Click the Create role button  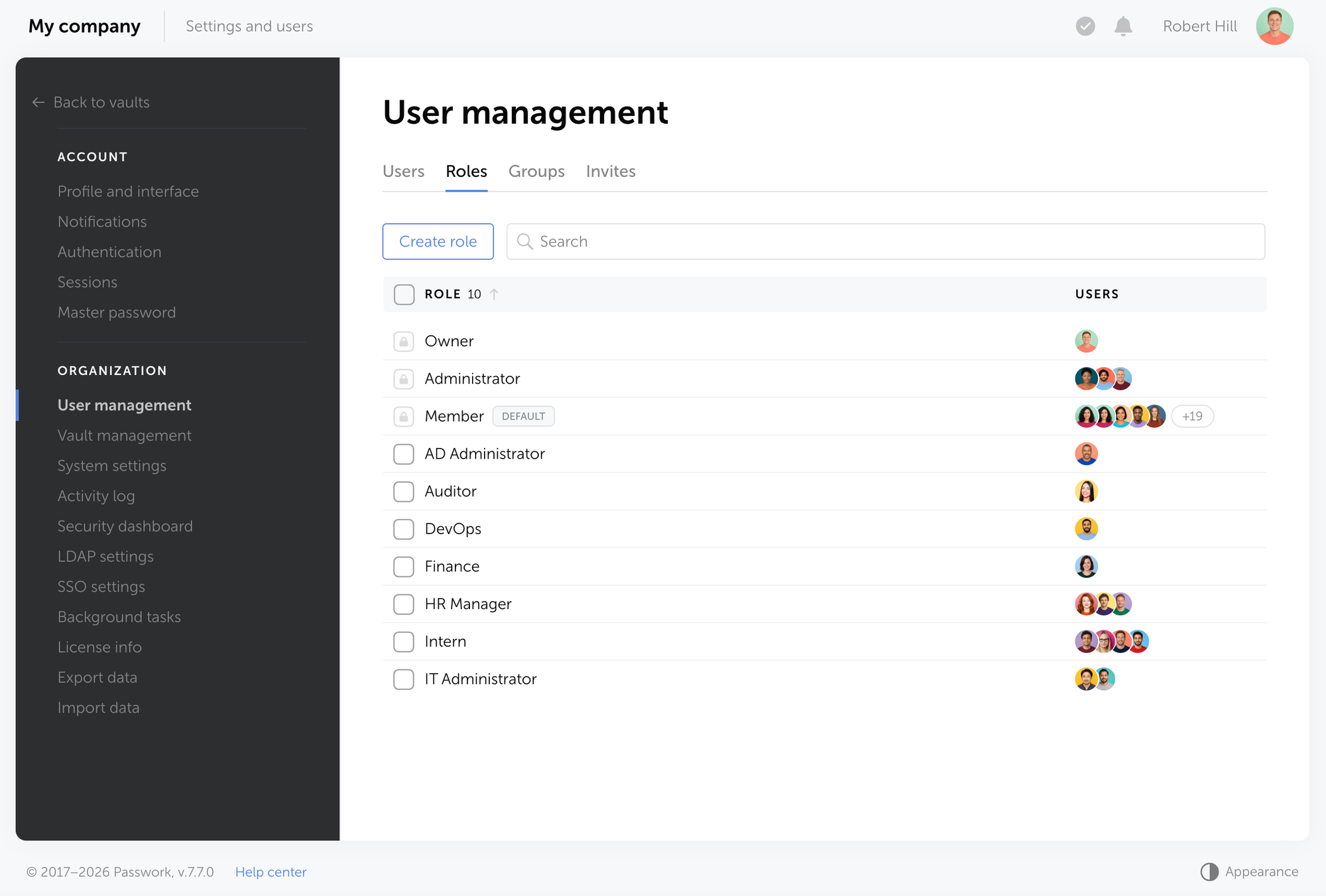pos(438,241)
